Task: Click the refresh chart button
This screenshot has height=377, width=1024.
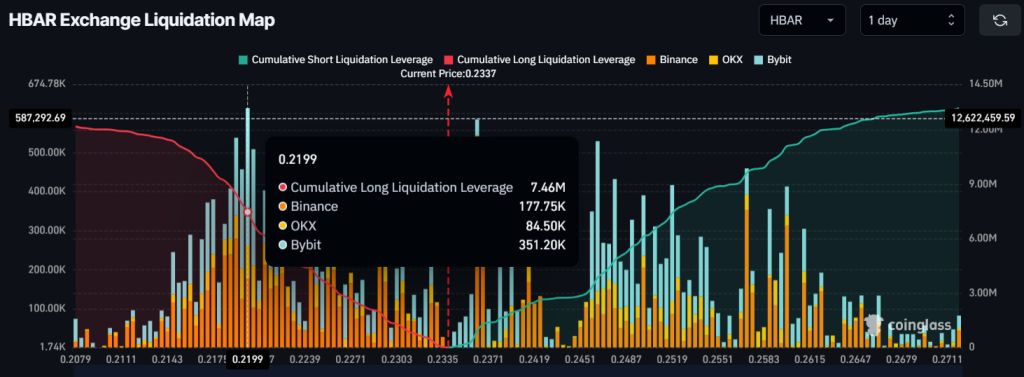Action: (x=1000, y=20)
